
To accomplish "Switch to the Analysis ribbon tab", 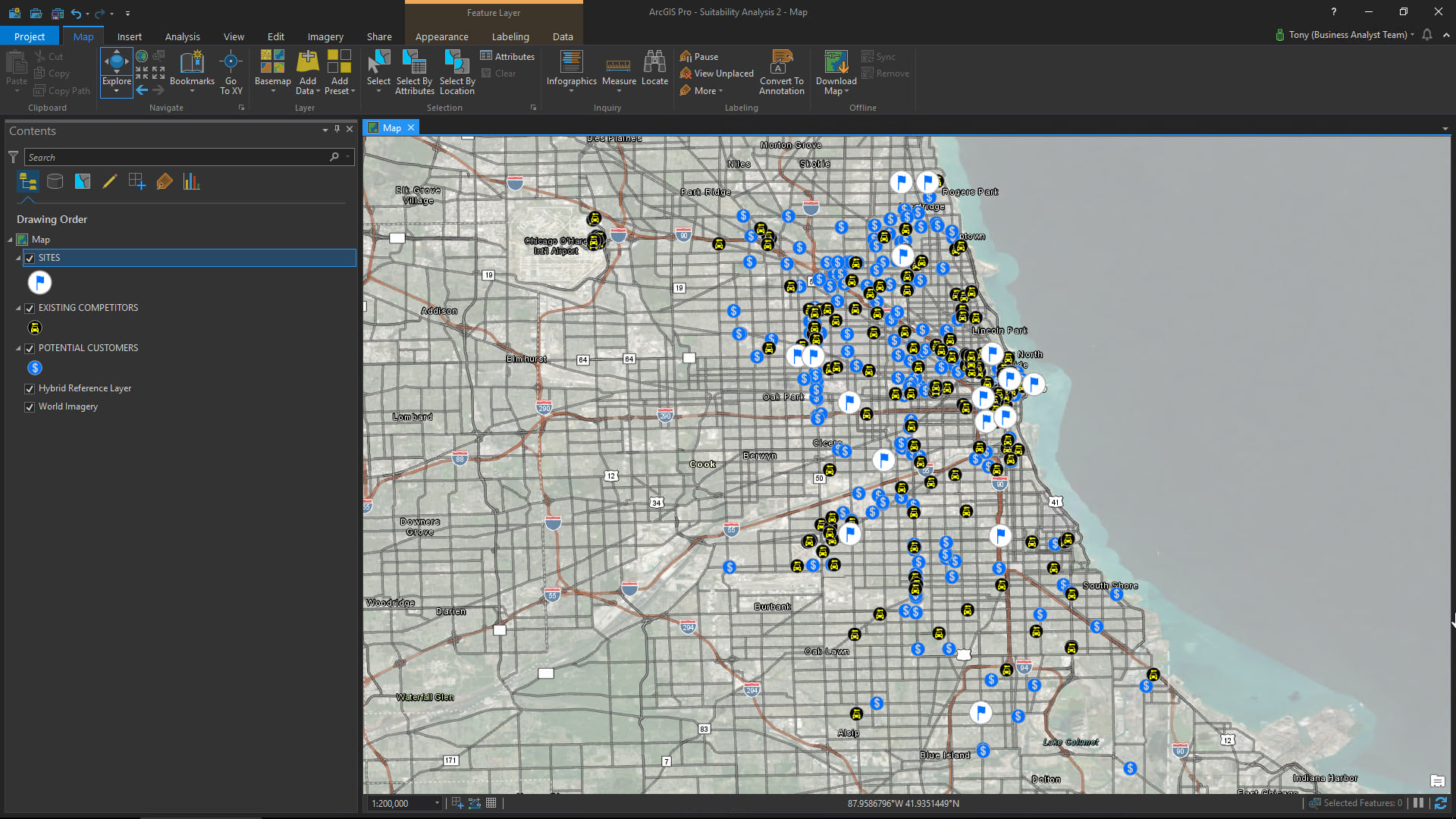I will (x=182, y=36).
